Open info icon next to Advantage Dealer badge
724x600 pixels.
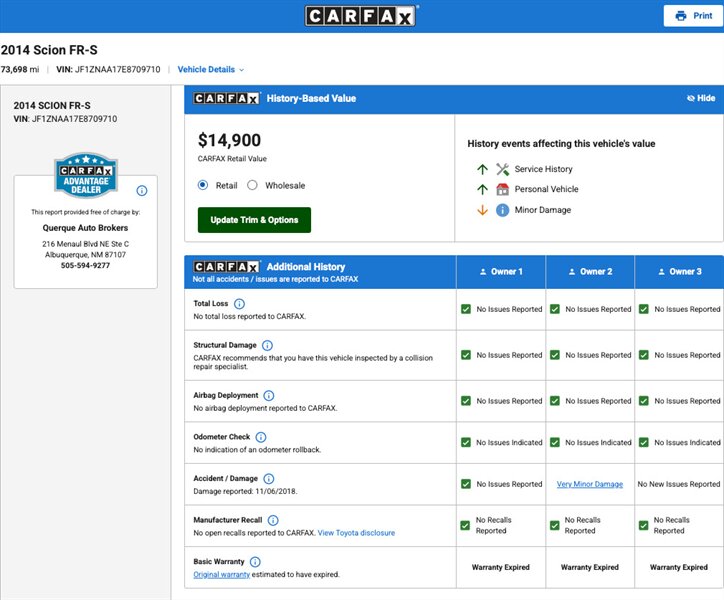pos(142,190)
